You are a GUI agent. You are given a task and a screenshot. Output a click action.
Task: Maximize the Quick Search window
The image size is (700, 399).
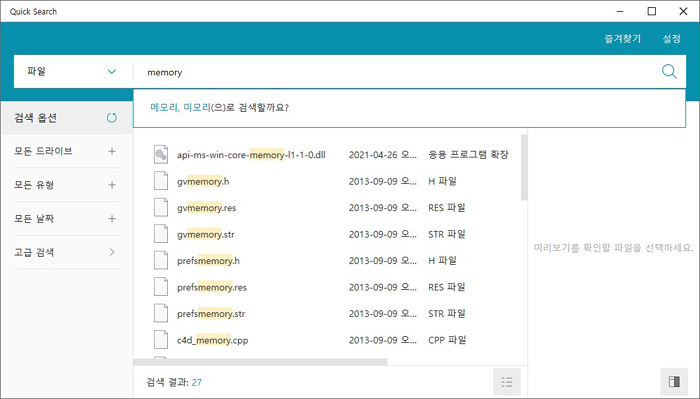(x=652, y=11)
